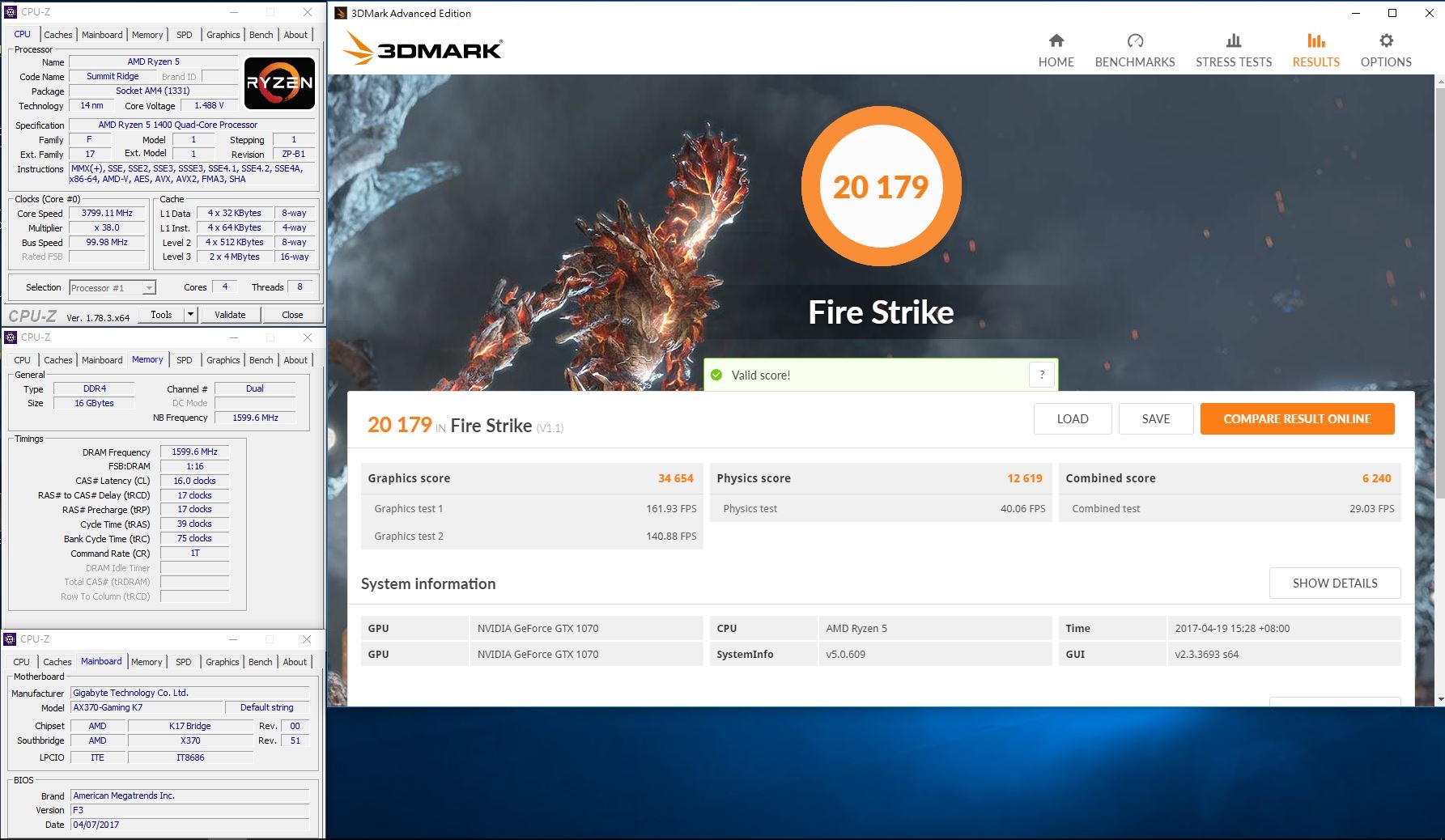
Task: Click the Graphics score 34 654 value
Action: pyautogui.click(x=676, y=478)
